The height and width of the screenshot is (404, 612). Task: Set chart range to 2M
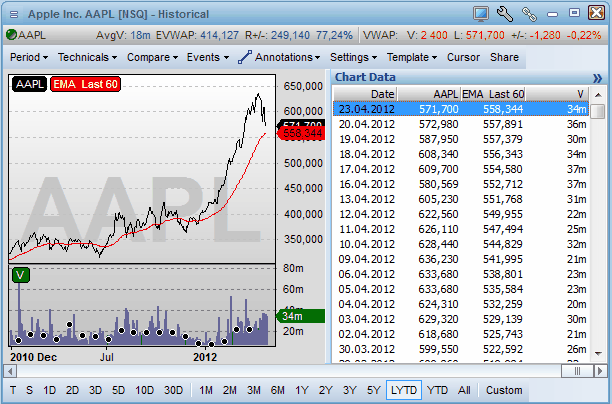point(230,390)
